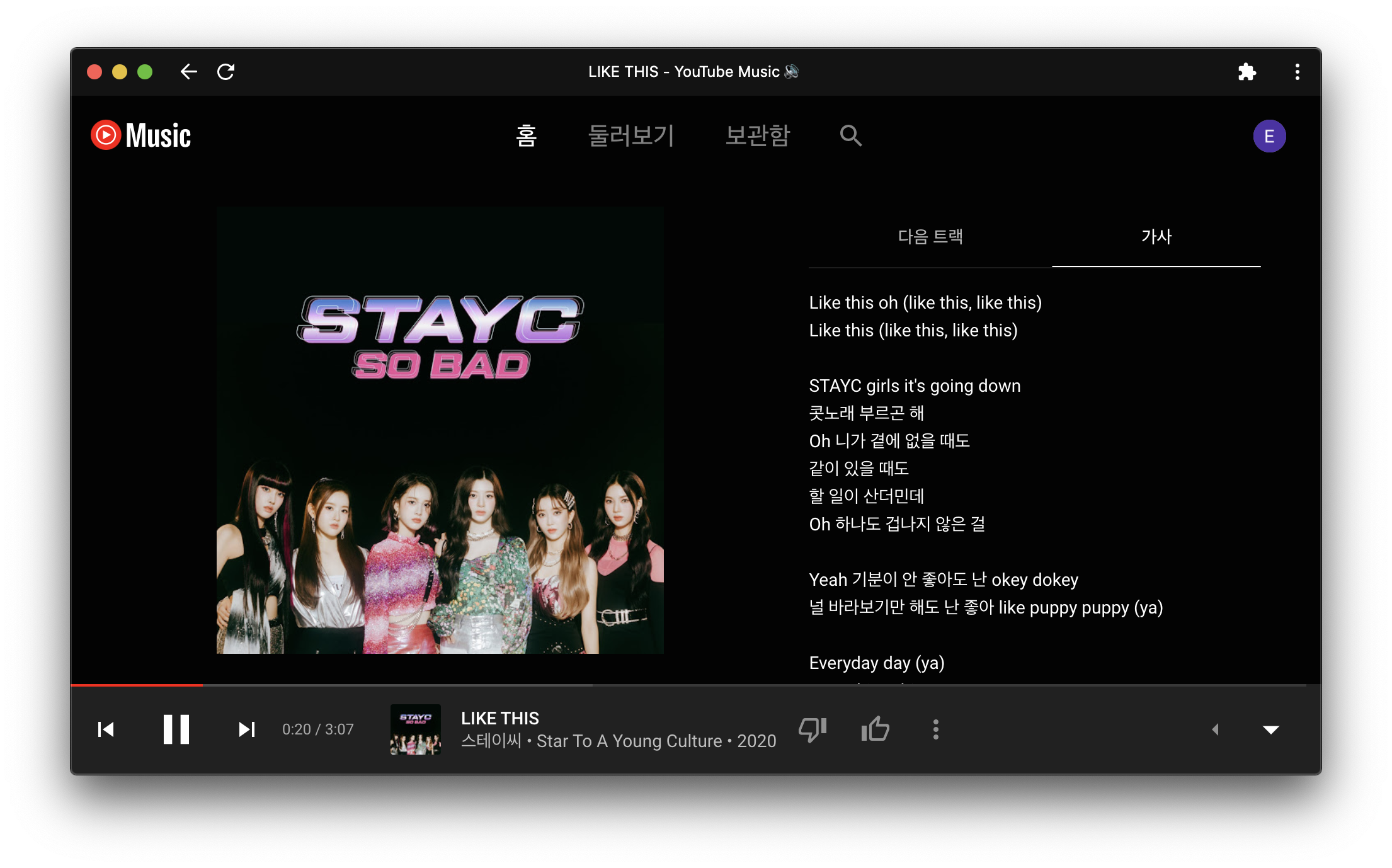Click the red playback progress bar
Image resolution: width=1392 pixels, height=868 pixels.
137,685
